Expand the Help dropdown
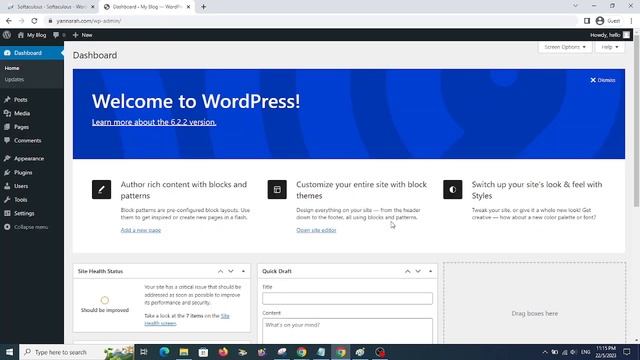Screen dimensions: 640x360 click(x=610, y=47)
